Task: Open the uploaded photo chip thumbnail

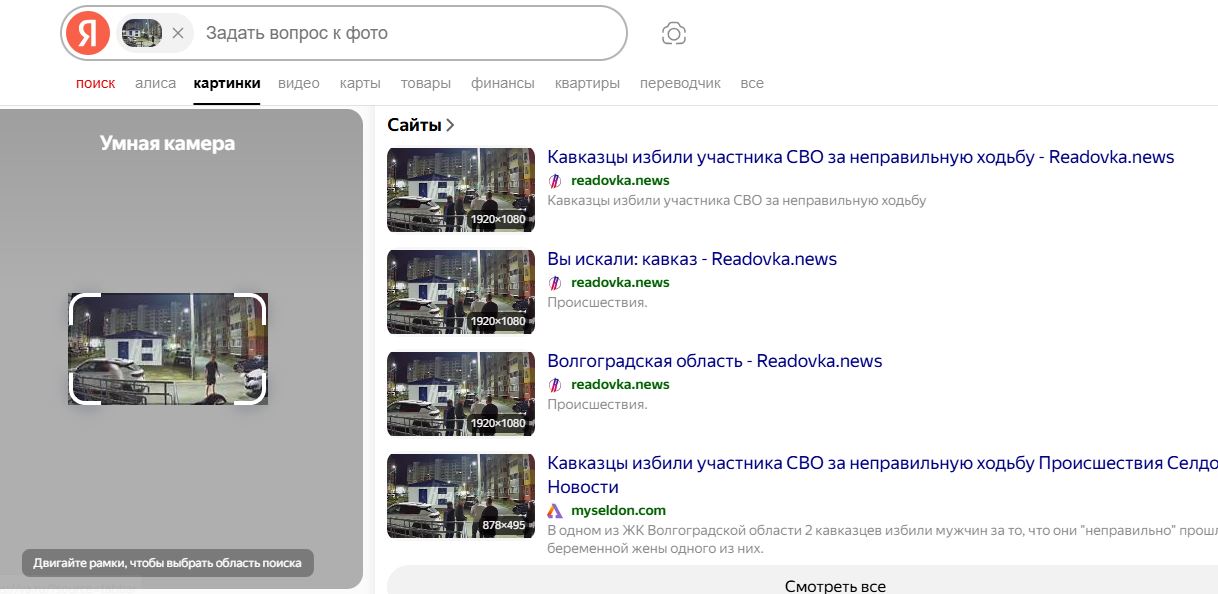Action: click(x=142, y=33)
